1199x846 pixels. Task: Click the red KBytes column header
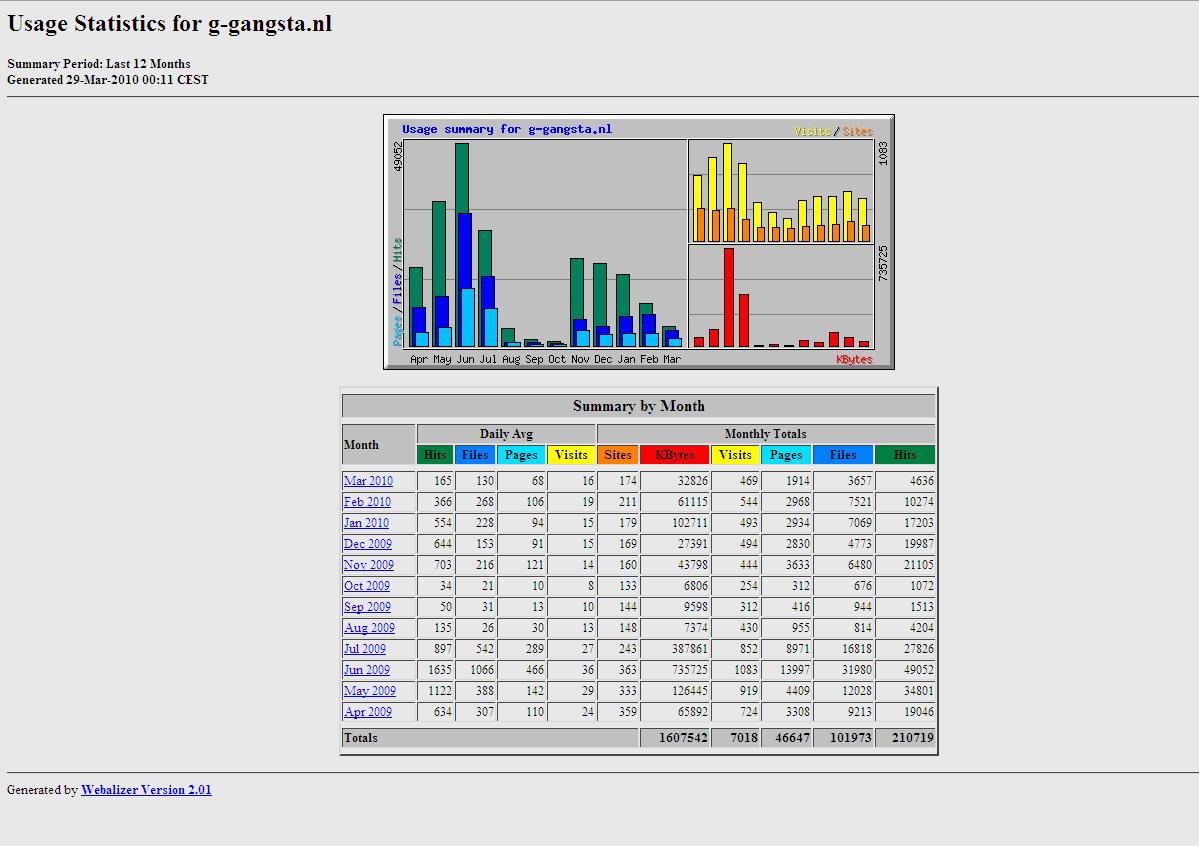[x=674, y=455]
